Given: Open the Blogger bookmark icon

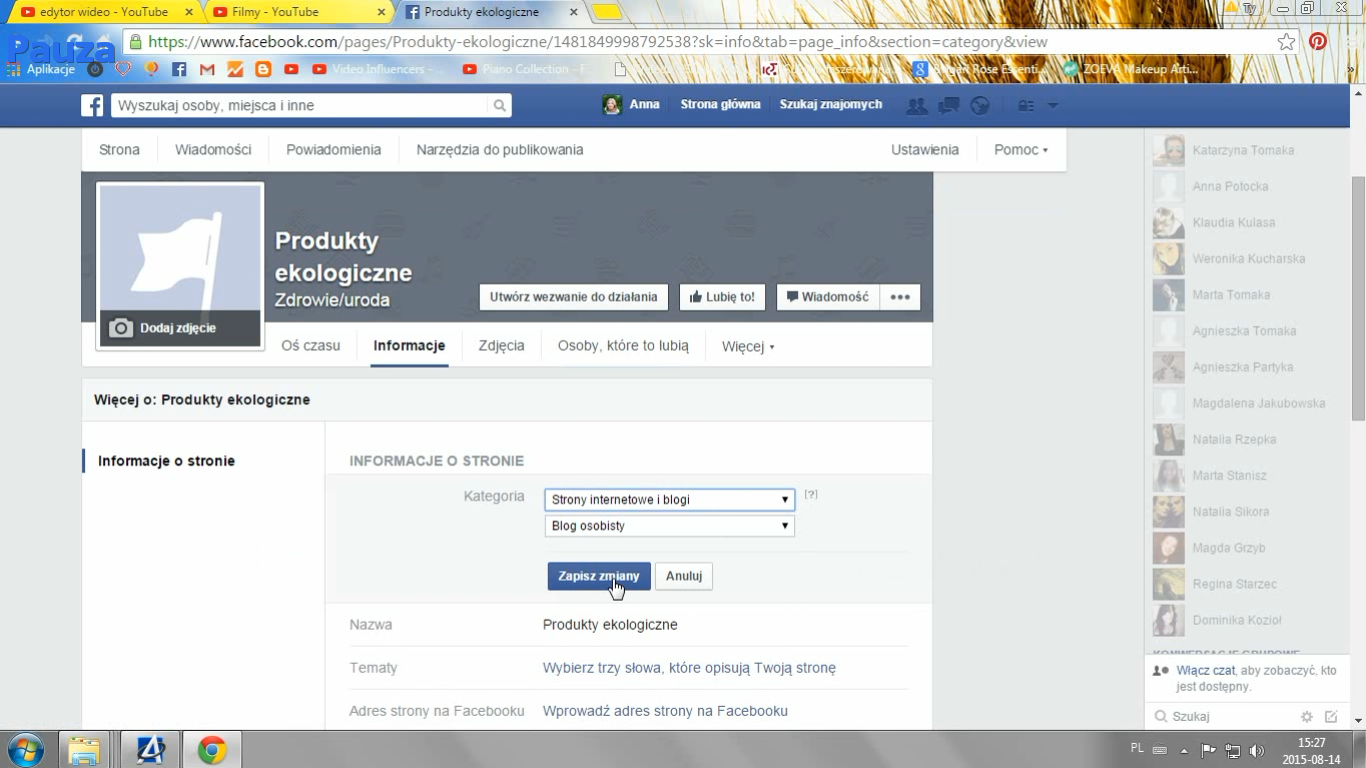Looking at the screenshot, I should pyautogui.click(x=263, y=69).
